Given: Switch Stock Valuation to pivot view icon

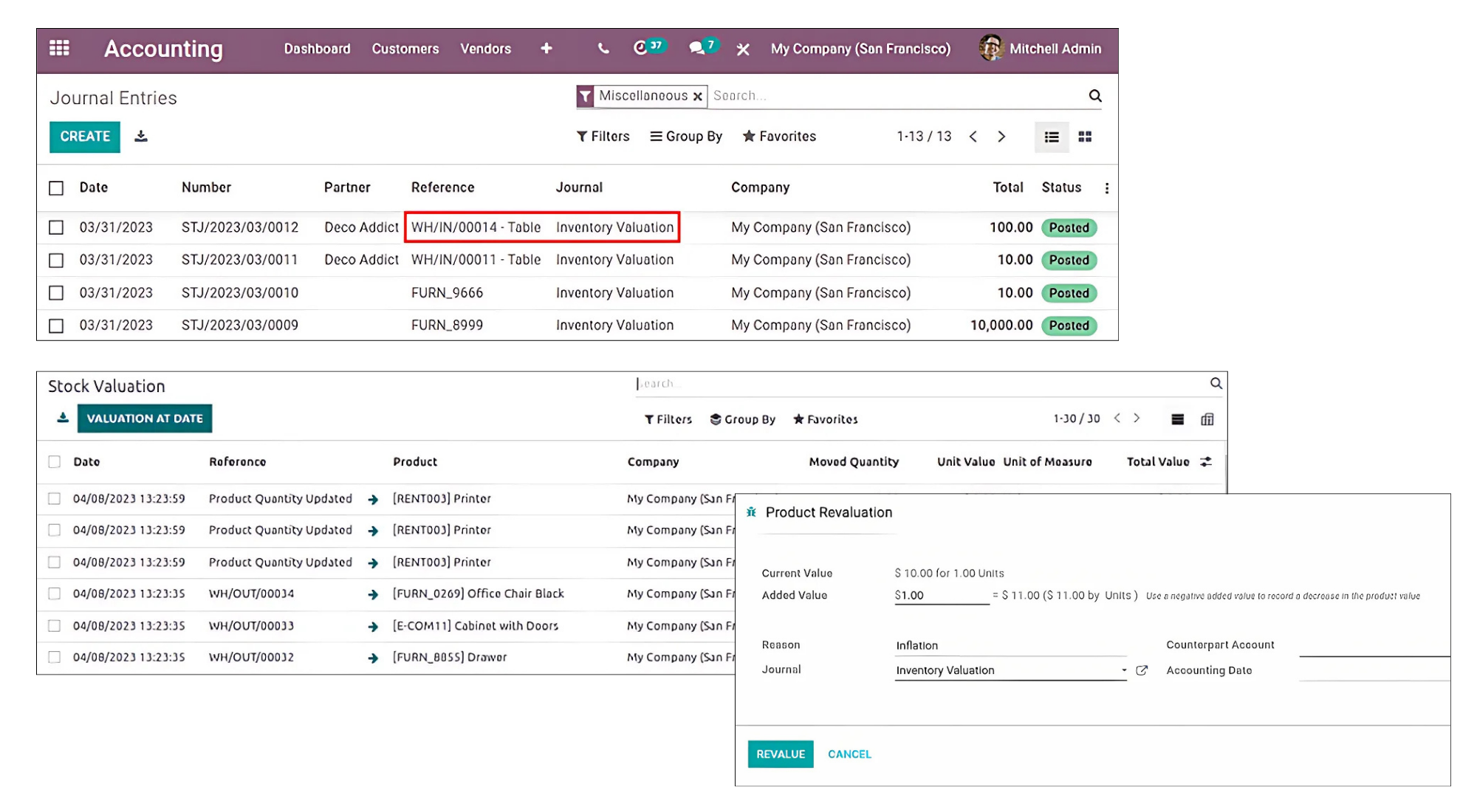Looking at the screenshot, I should pos(1207,419).
